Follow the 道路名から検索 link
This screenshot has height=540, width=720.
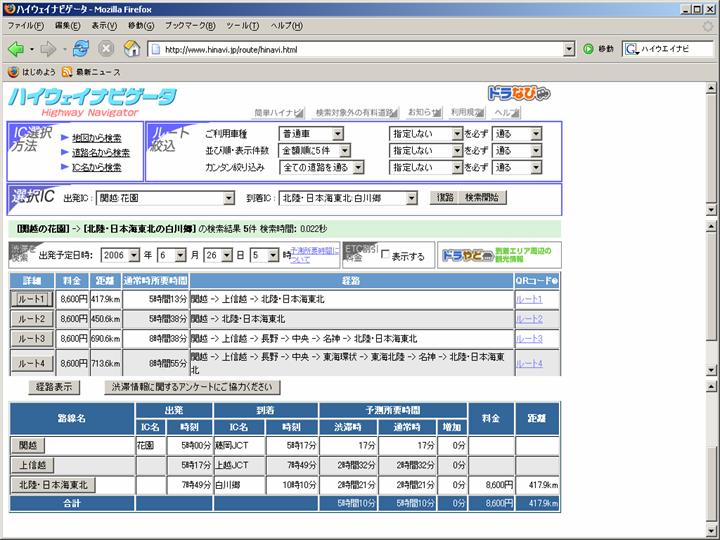tap(101, 152)
